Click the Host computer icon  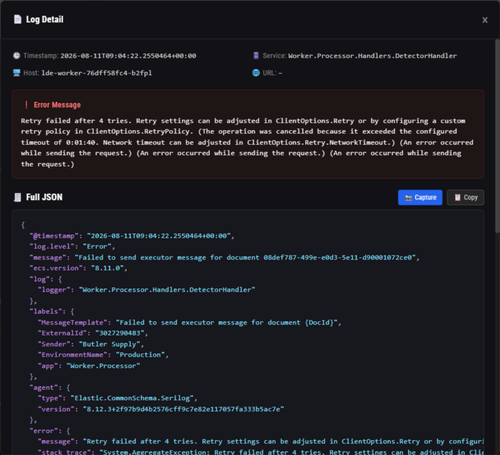coord(17,73)
